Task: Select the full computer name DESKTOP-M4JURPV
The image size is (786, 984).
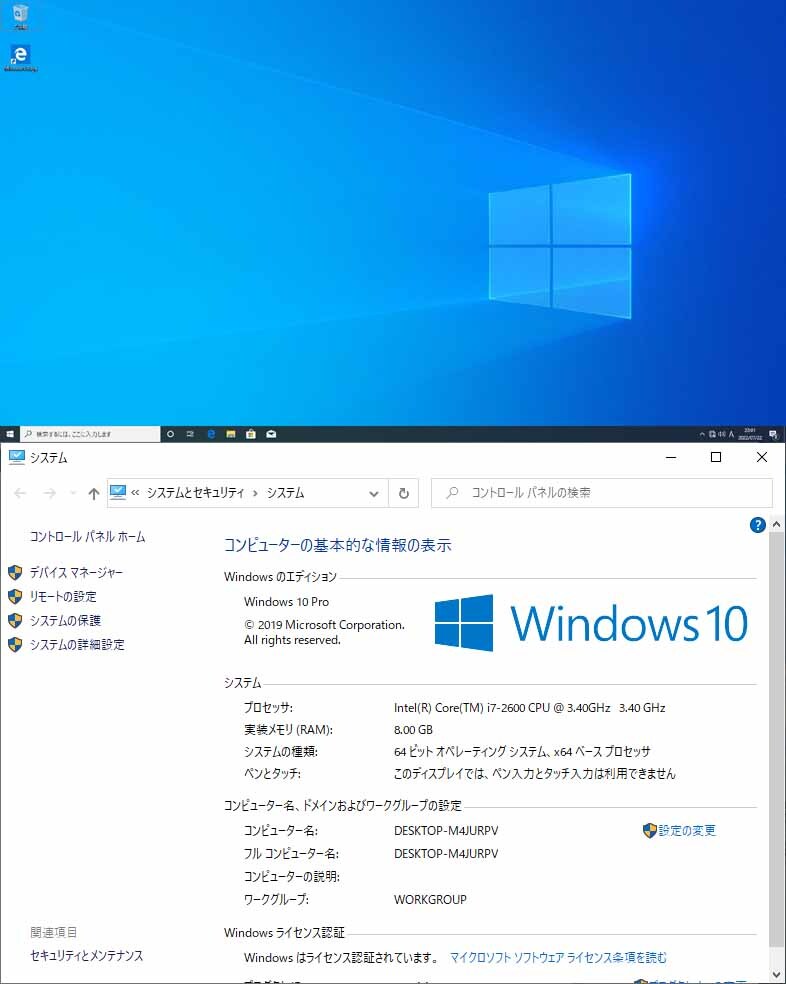Action: (x=446, y=853)
